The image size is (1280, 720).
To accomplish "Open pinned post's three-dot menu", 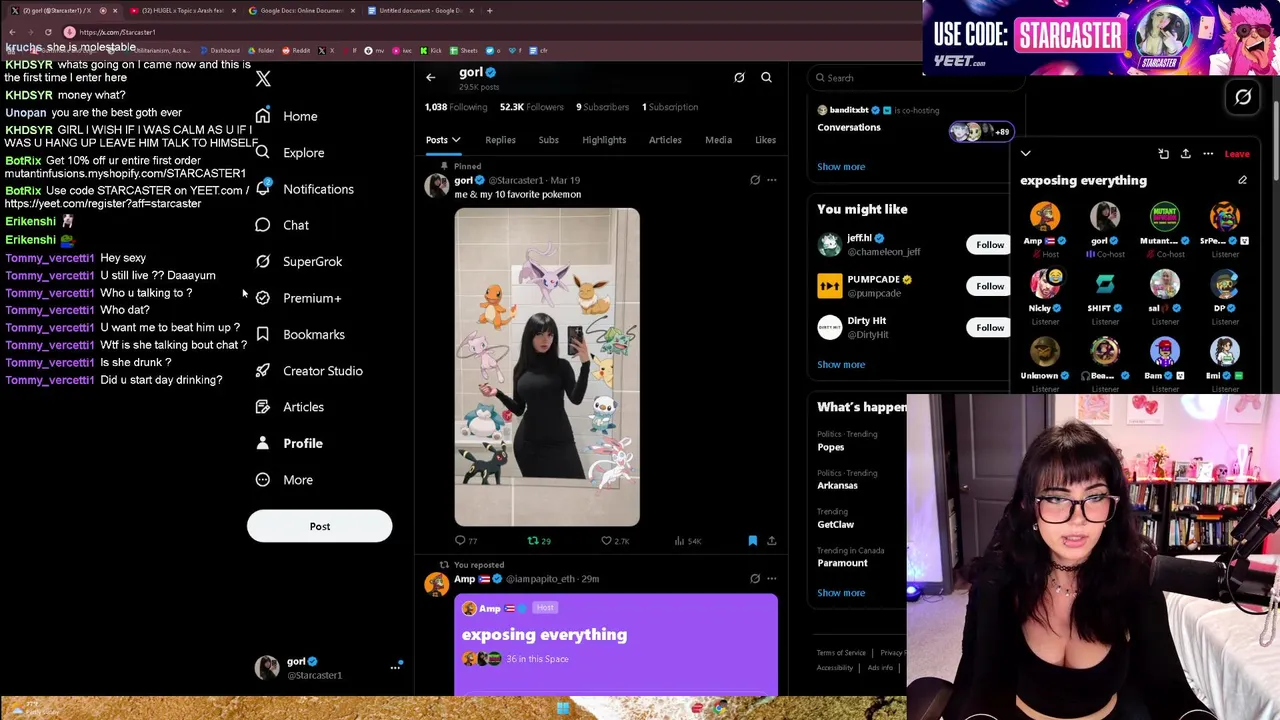I will coord(771,180).
